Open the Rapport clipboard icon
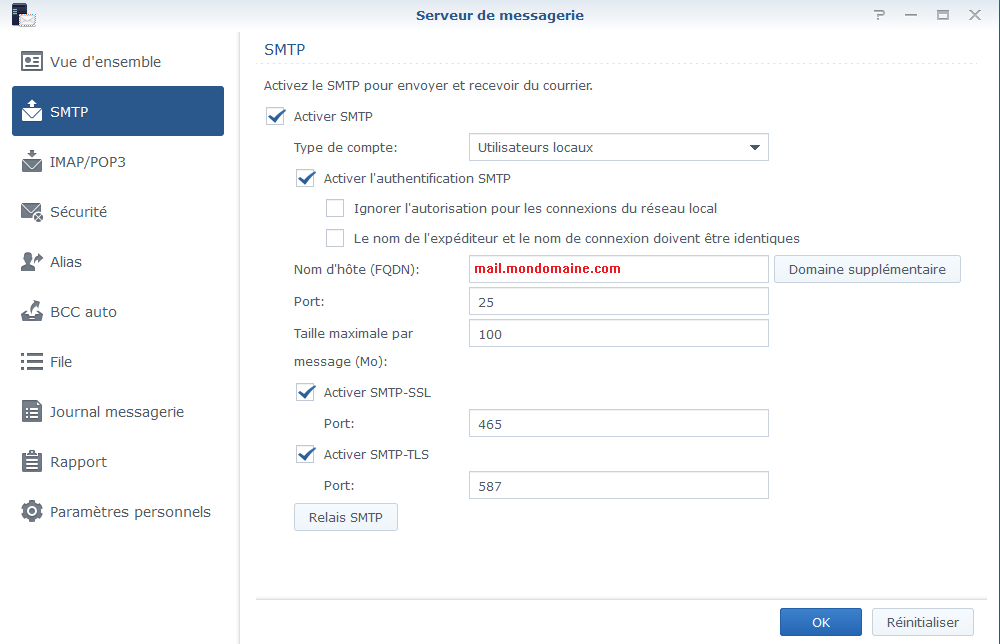Viewport: 1000px width, 644px height. tap(32, 462)
